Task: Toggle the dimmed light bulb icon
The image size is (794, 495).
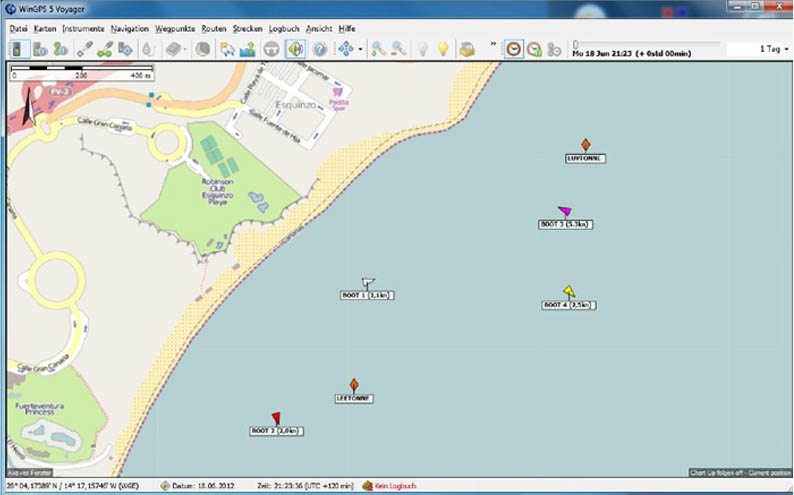Action: (x=422, y=49)
